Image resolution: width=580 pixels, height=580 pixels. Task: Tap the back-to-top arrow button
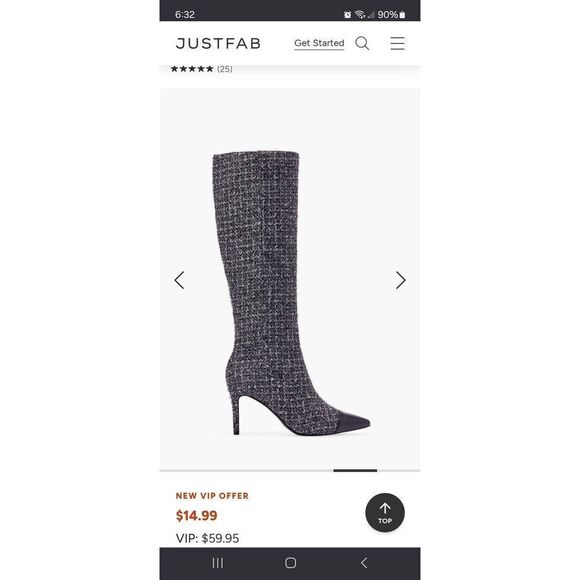(x=385, y=513)
